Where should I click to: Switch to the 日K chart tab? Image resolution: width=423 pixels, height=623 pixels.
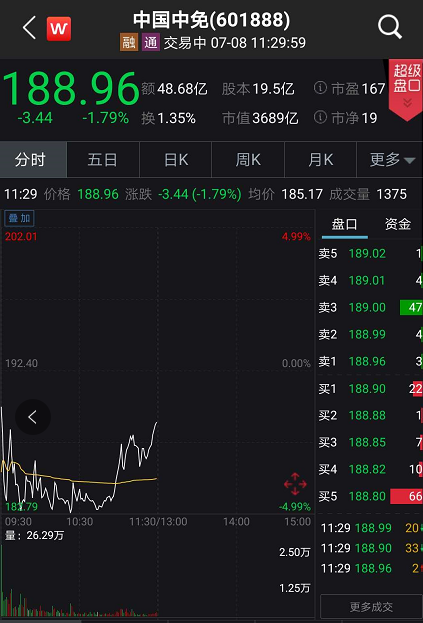coord(176,160)
